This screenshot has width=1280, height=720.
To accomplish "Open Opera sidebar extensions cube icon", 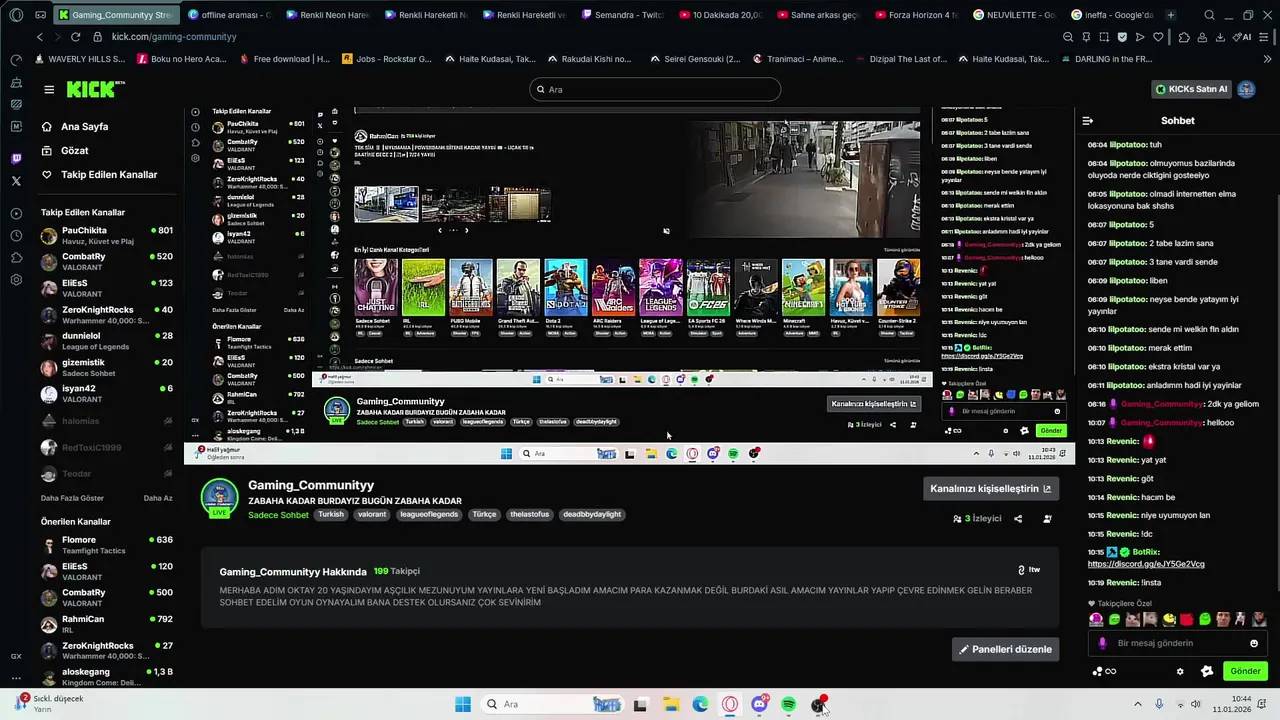I will (16, 258).
